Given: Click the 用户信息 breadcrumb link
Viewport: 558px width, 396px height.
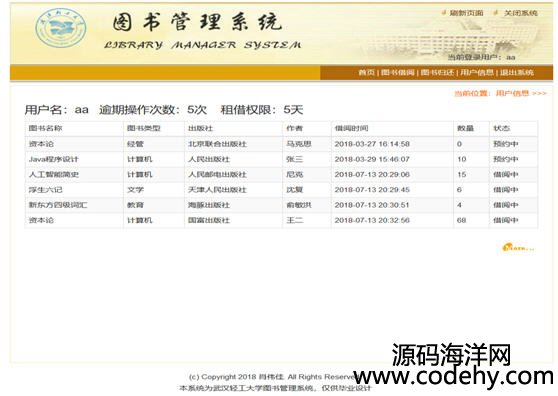Looking at the screenshot, I should 512,93.
